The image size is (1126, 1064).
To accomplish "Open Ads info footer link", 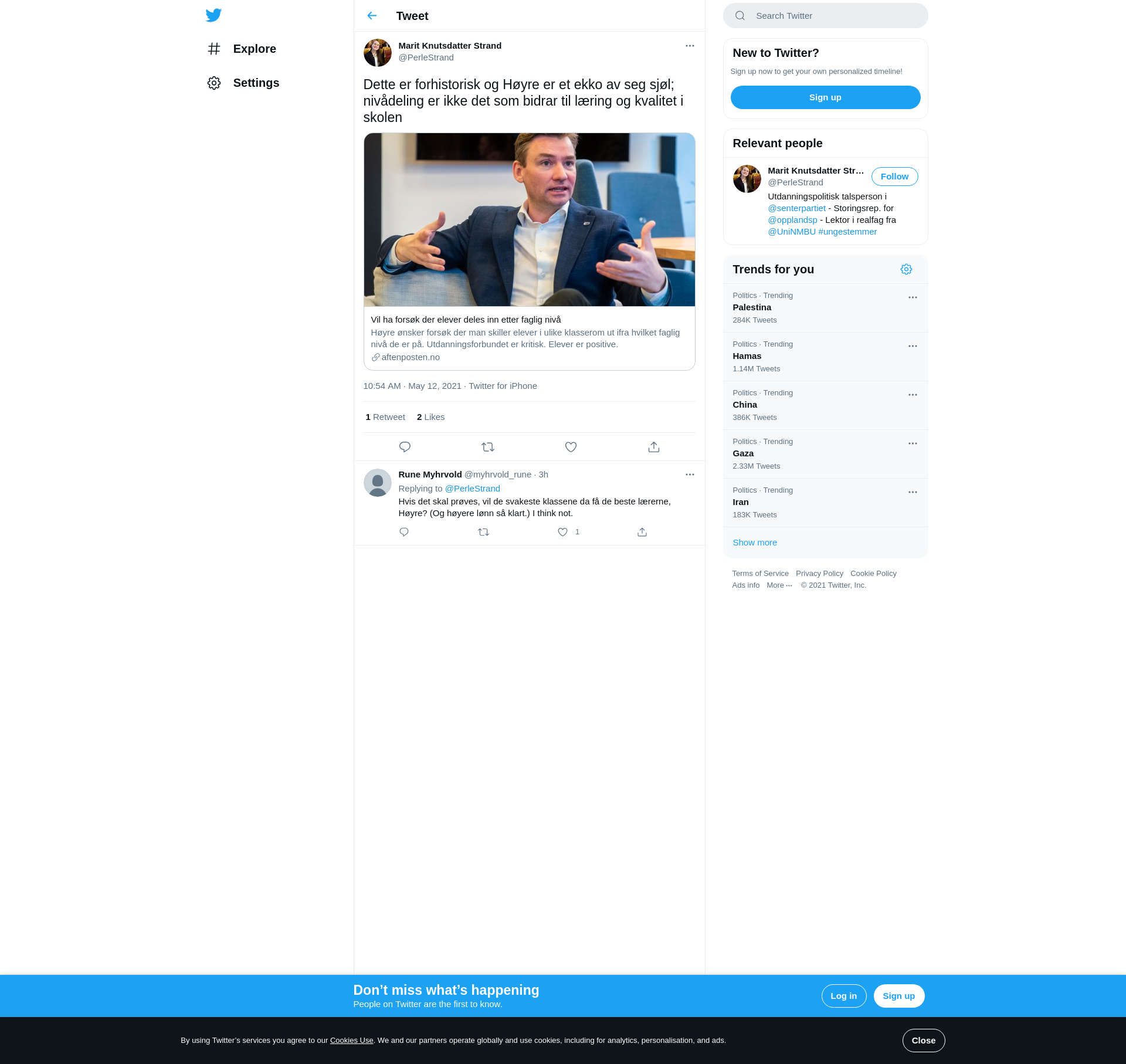I will 745,585.
